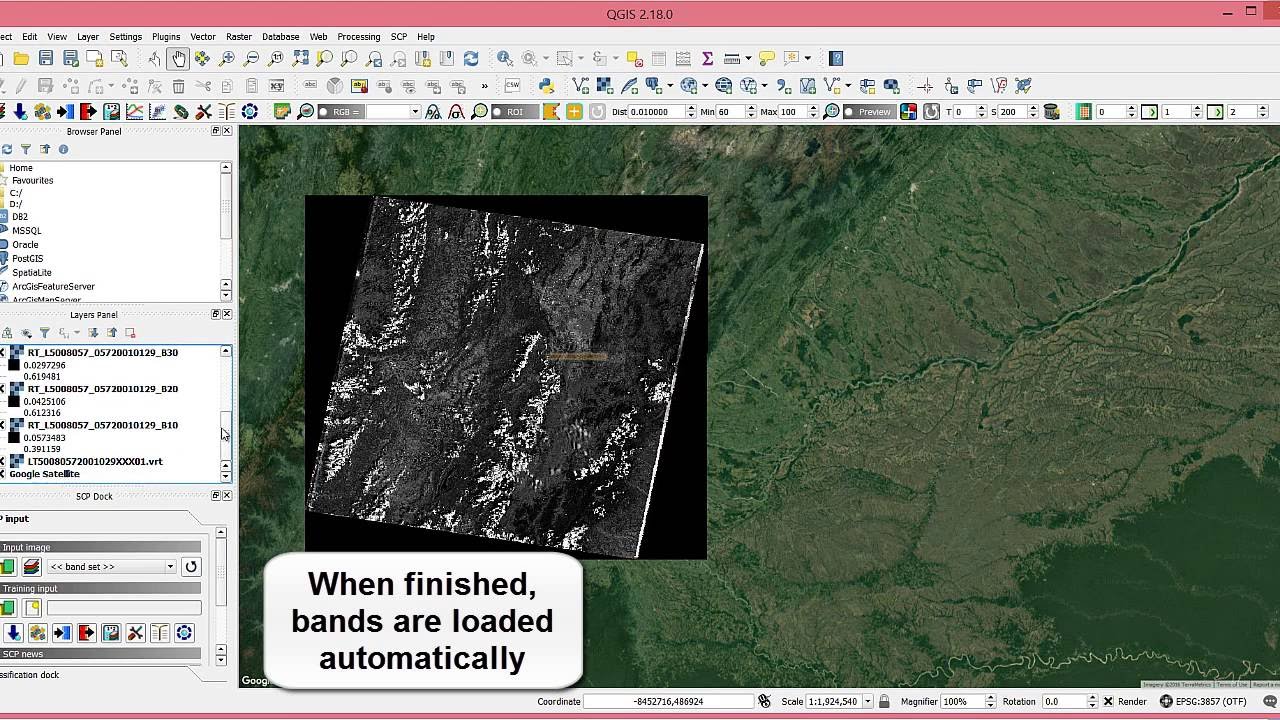Select the Pan Map hand tool
The width and height of the screenshot is (1280, 720).
point(178,59)
